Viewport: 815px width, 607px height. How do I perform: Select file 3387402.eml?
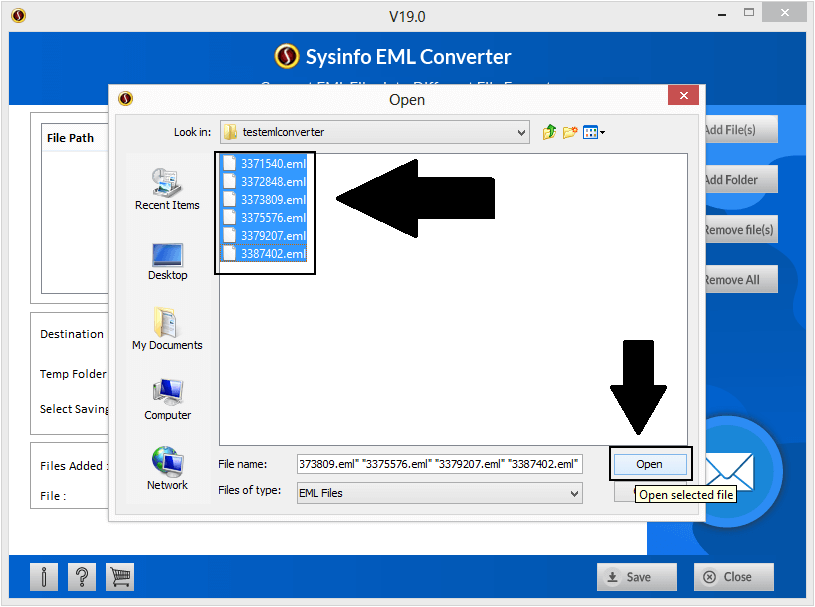265,254
